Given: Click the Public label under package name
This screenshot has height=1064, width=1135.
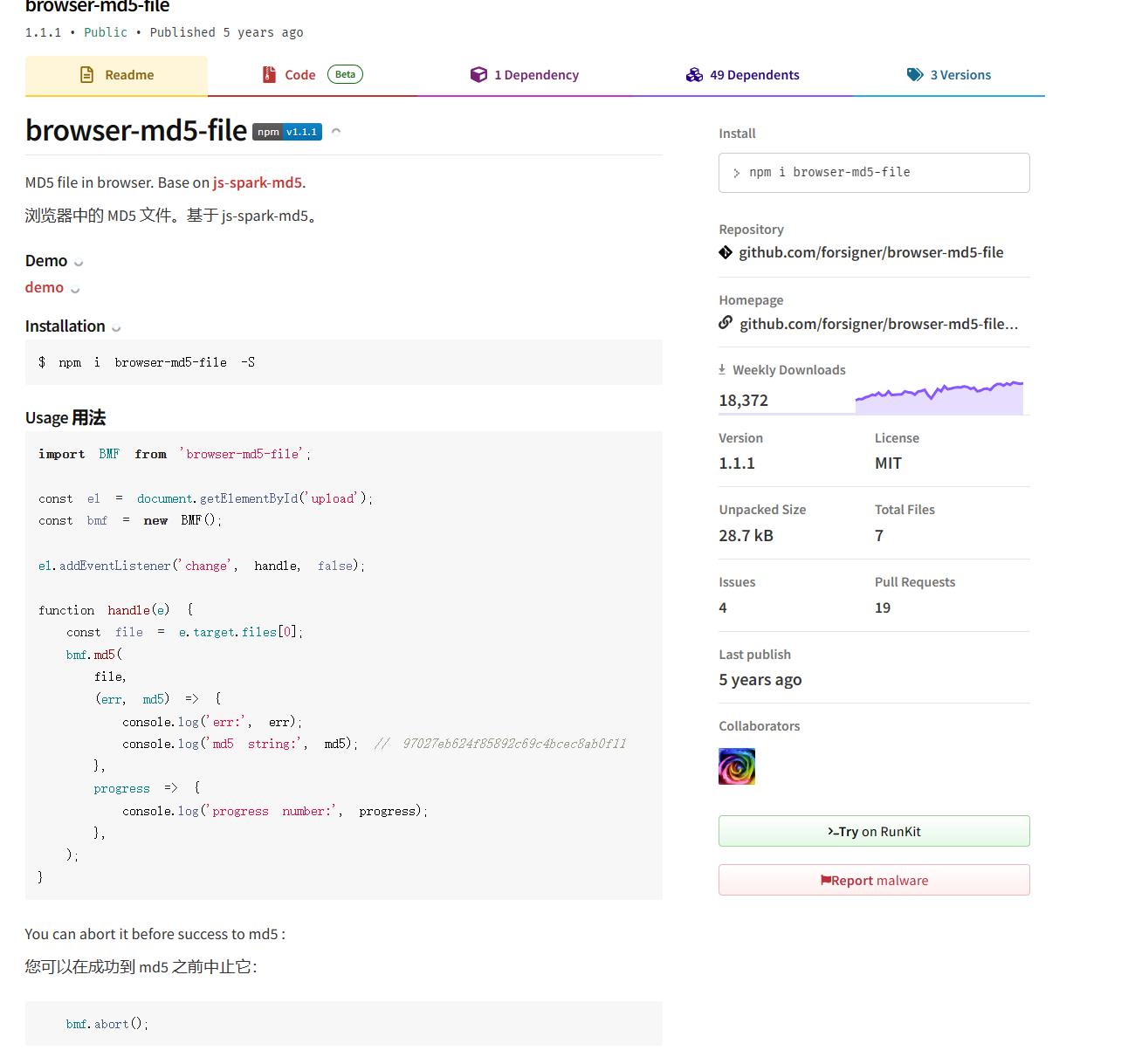Looking at the screenshot, I should 106,32.
